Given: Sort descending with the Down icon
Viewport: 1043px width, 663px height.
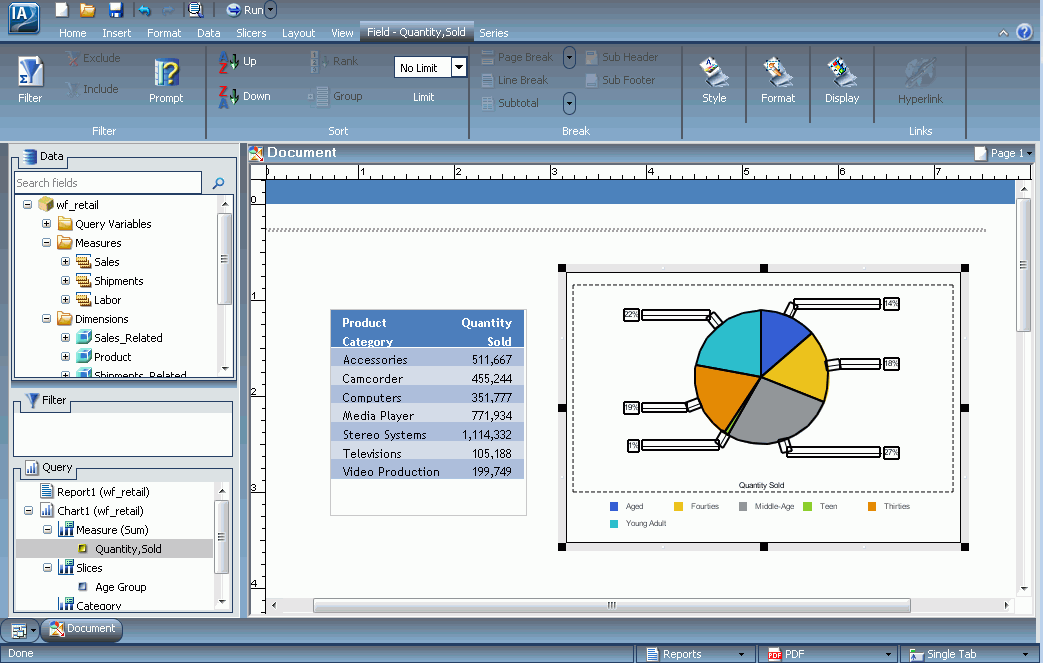Looking at the screenshot, I should [229, 97].
